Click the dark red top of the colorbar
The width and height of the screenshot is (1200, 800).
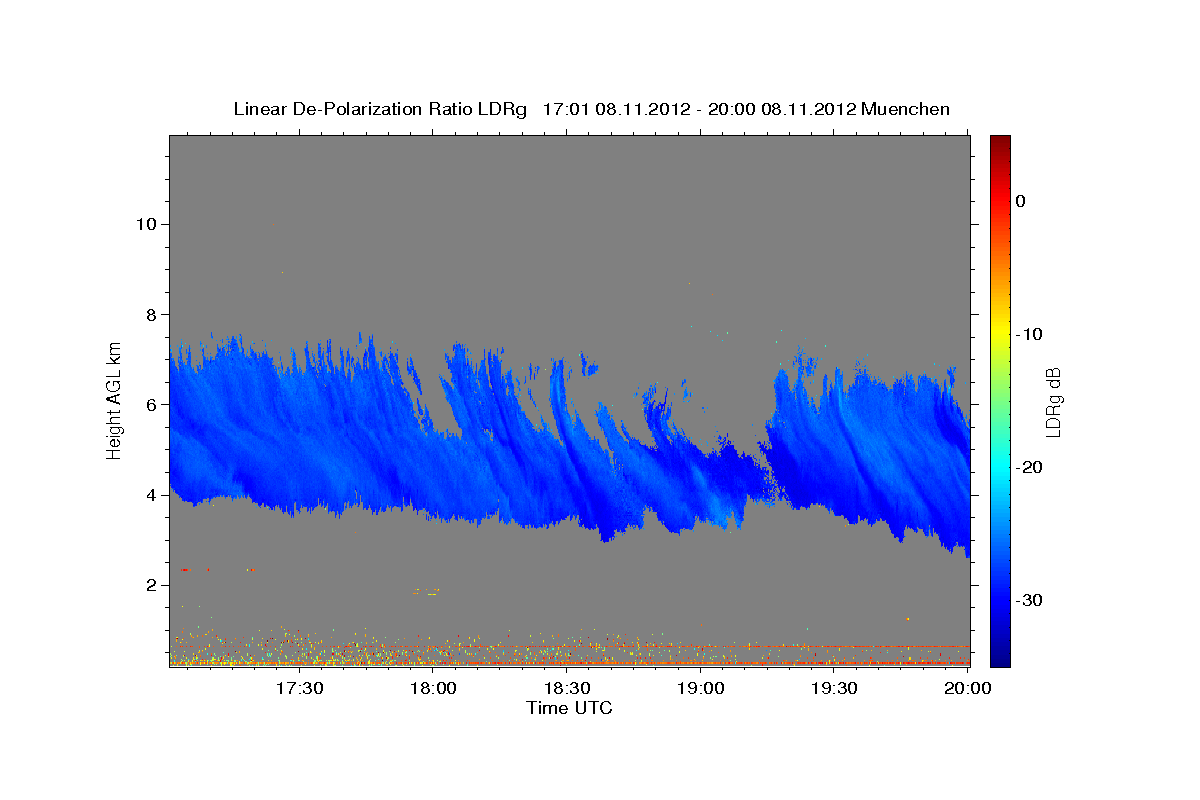coord(1000,142)
